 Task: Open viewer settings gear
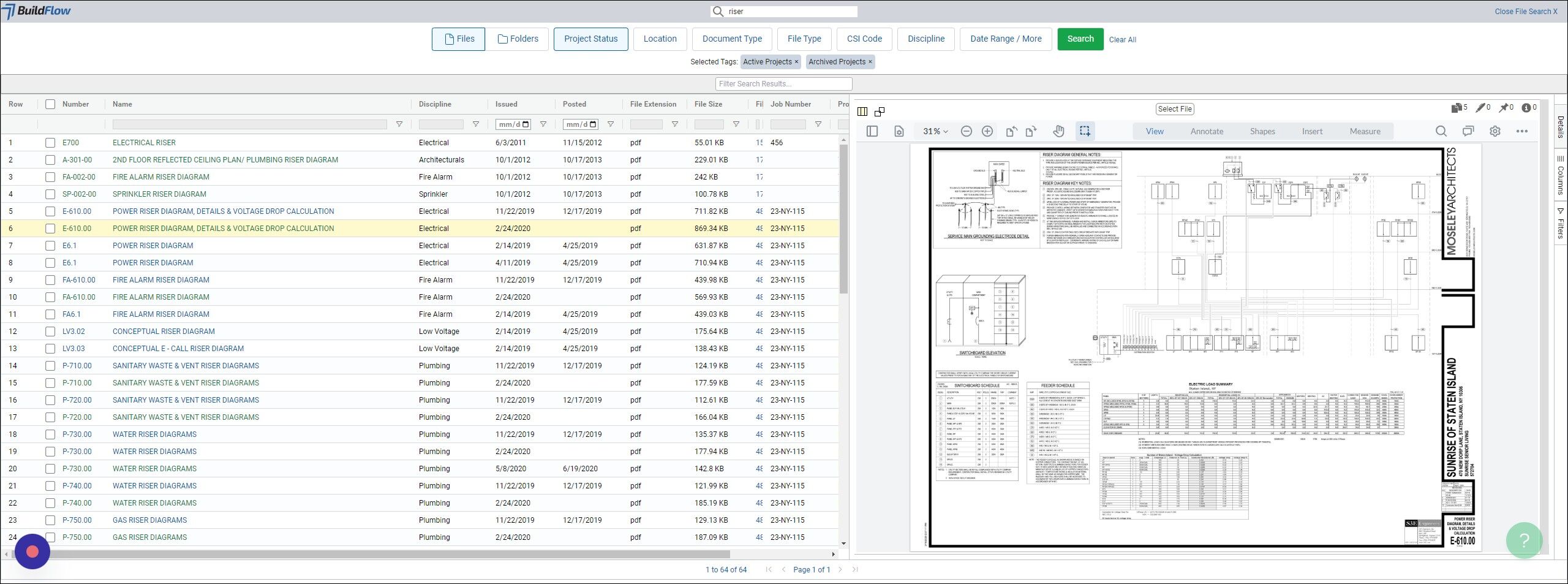point(1494,131)
